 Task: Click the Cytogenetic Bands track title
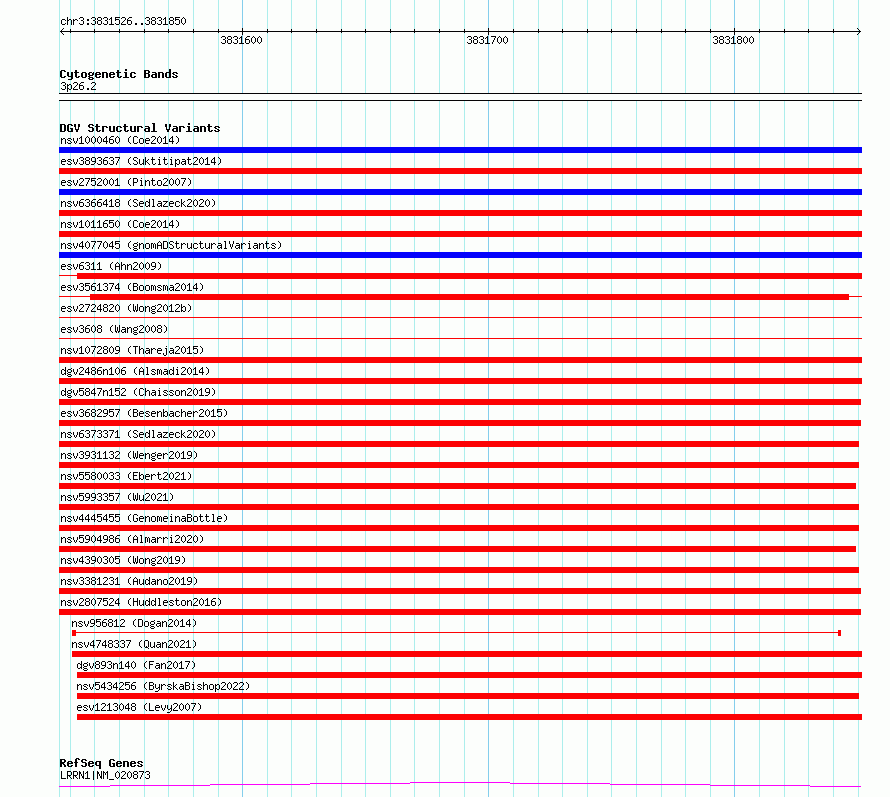coord(119,74)
